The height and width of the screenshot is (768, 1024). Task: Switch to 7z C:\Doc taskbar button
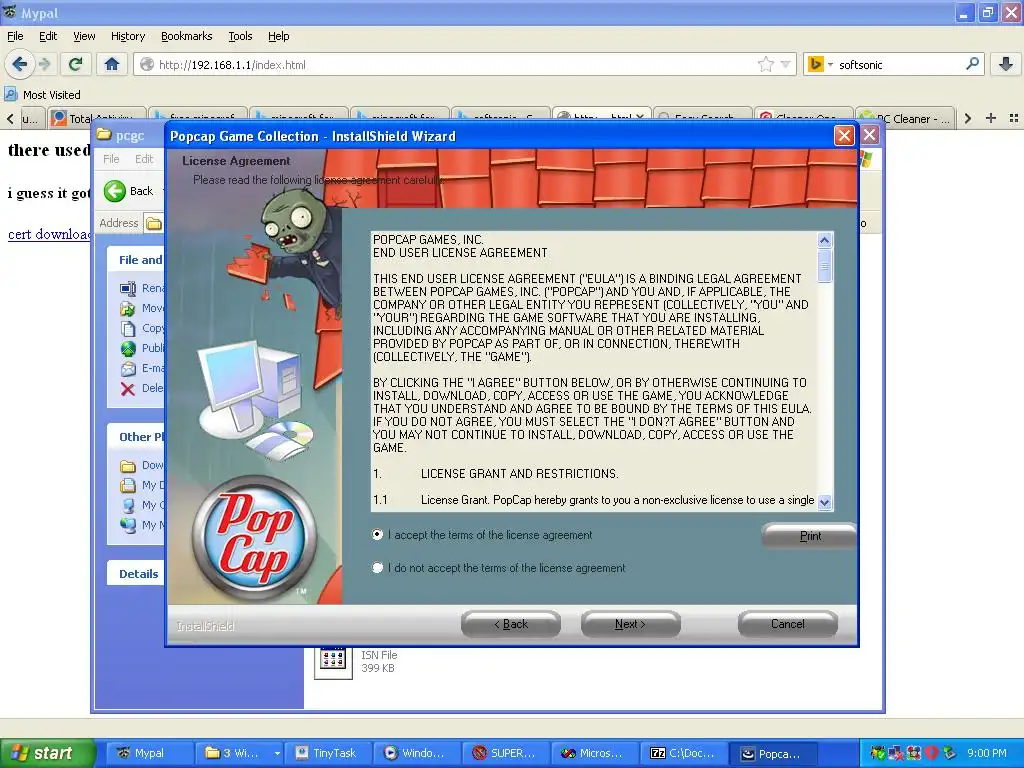pos(684,753)
